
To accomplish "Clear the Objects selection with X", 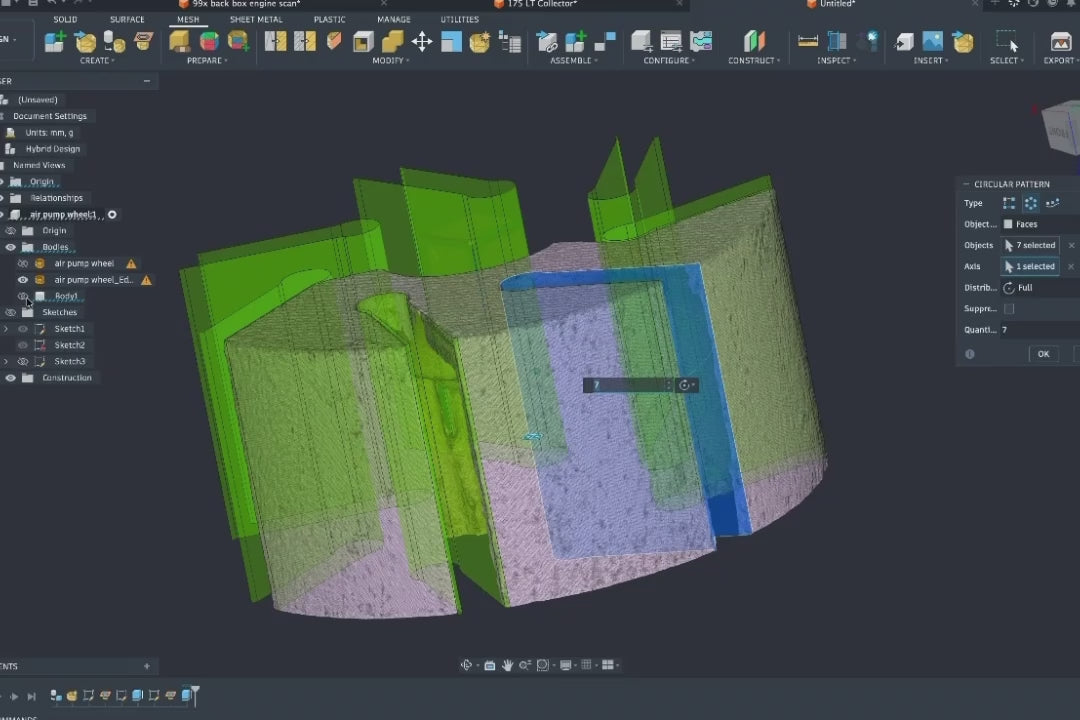I will [1071, 245].
